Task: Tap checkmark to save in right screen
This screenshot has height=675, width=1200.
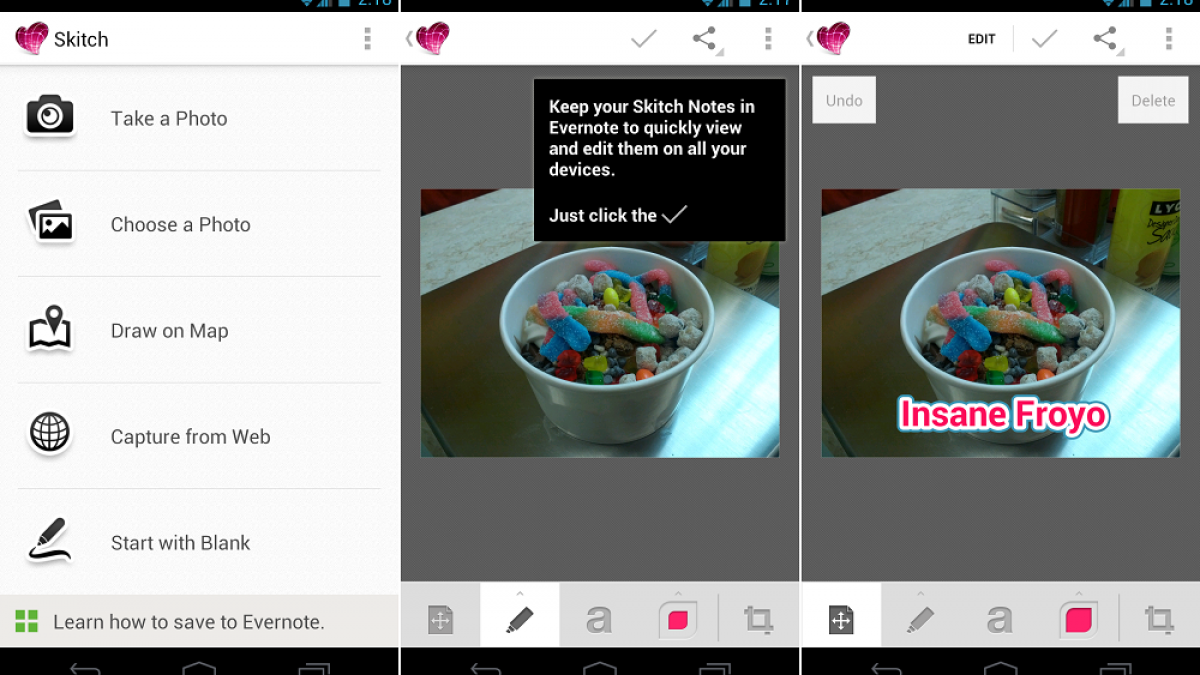Action: (x=1045, y=39)
